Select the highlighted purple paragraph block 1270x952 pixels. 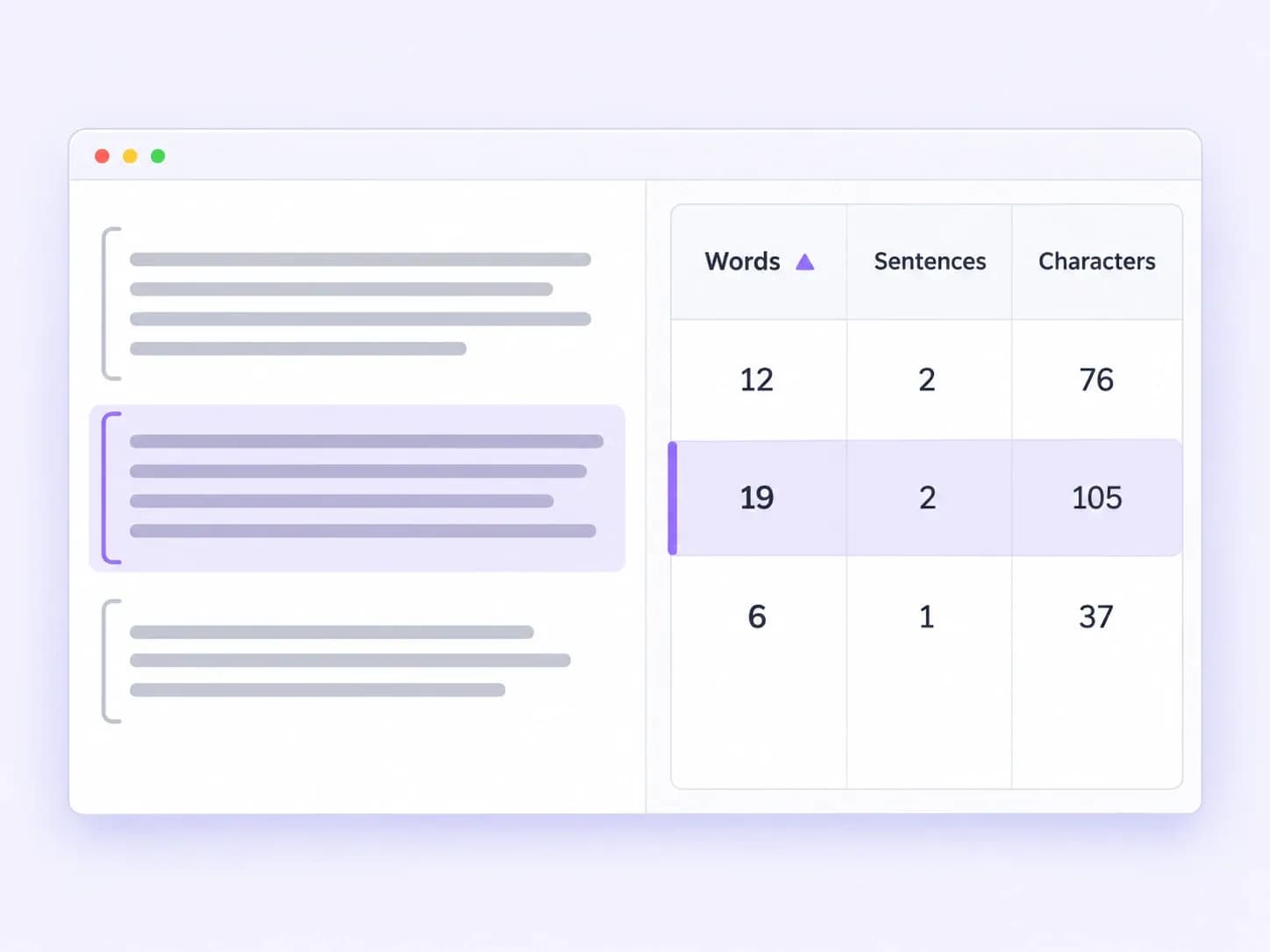(x=357, y=487)
